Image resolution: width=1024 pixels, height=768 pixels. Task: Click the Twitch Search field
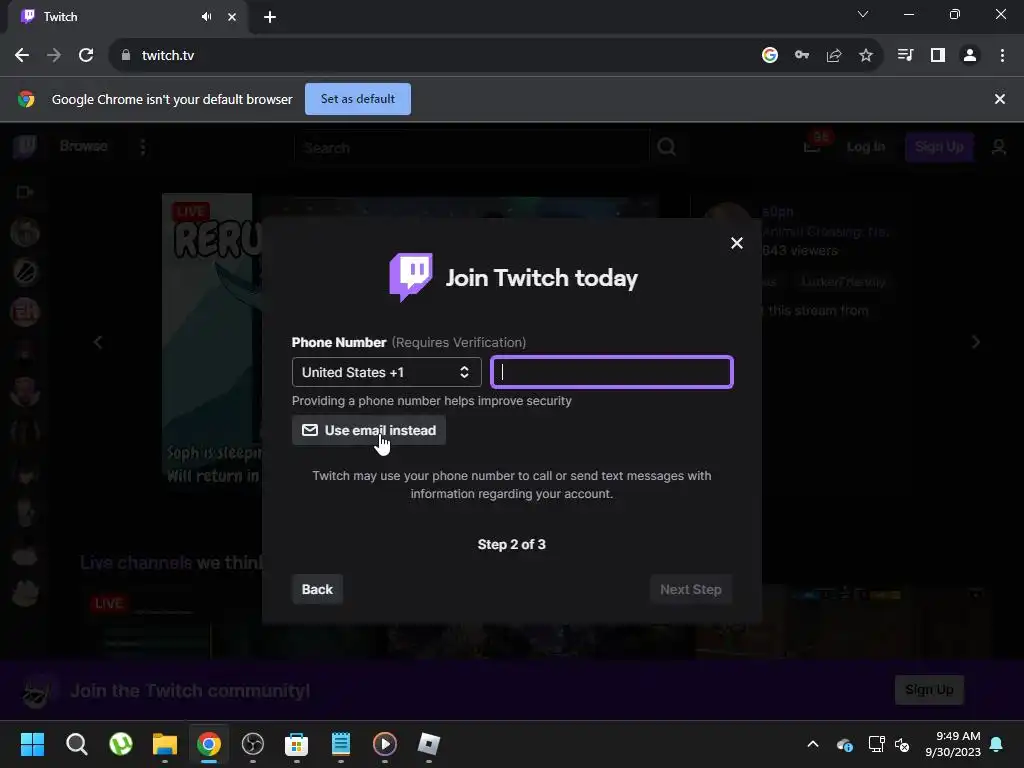pos(472,148)
